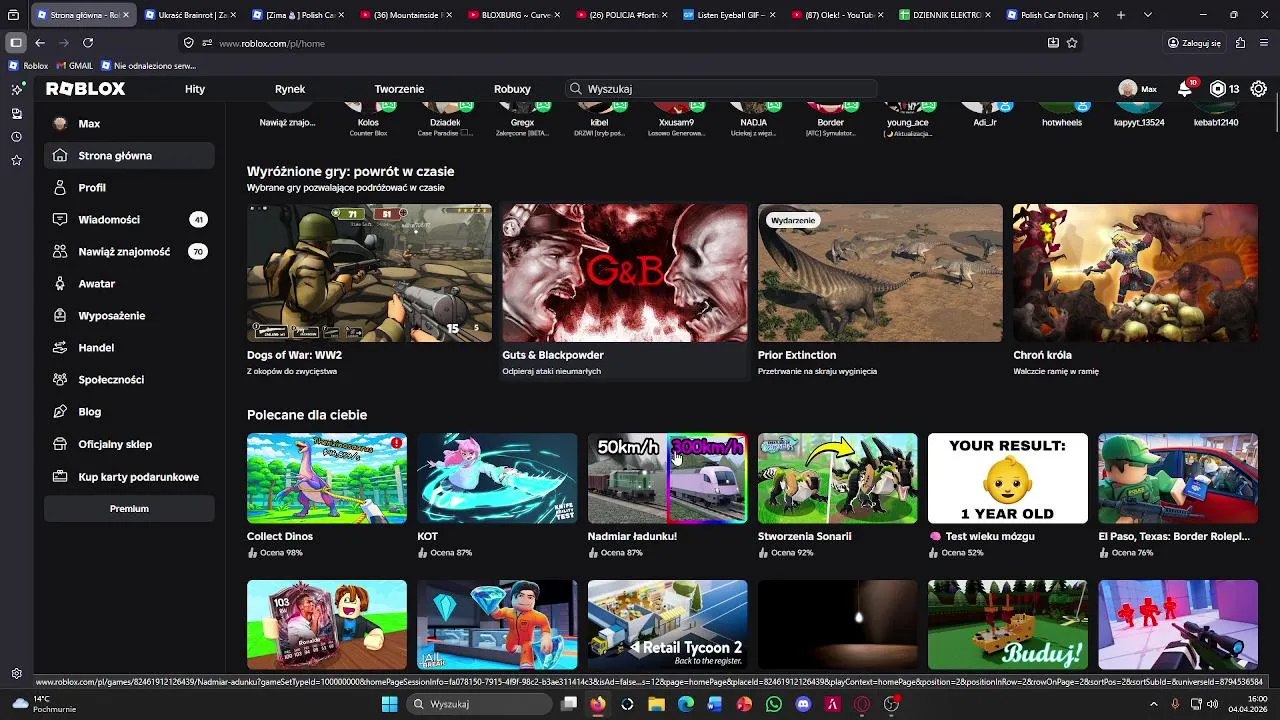
Task: Open browser sidebar history clock icon
Action: pos(16,137)
